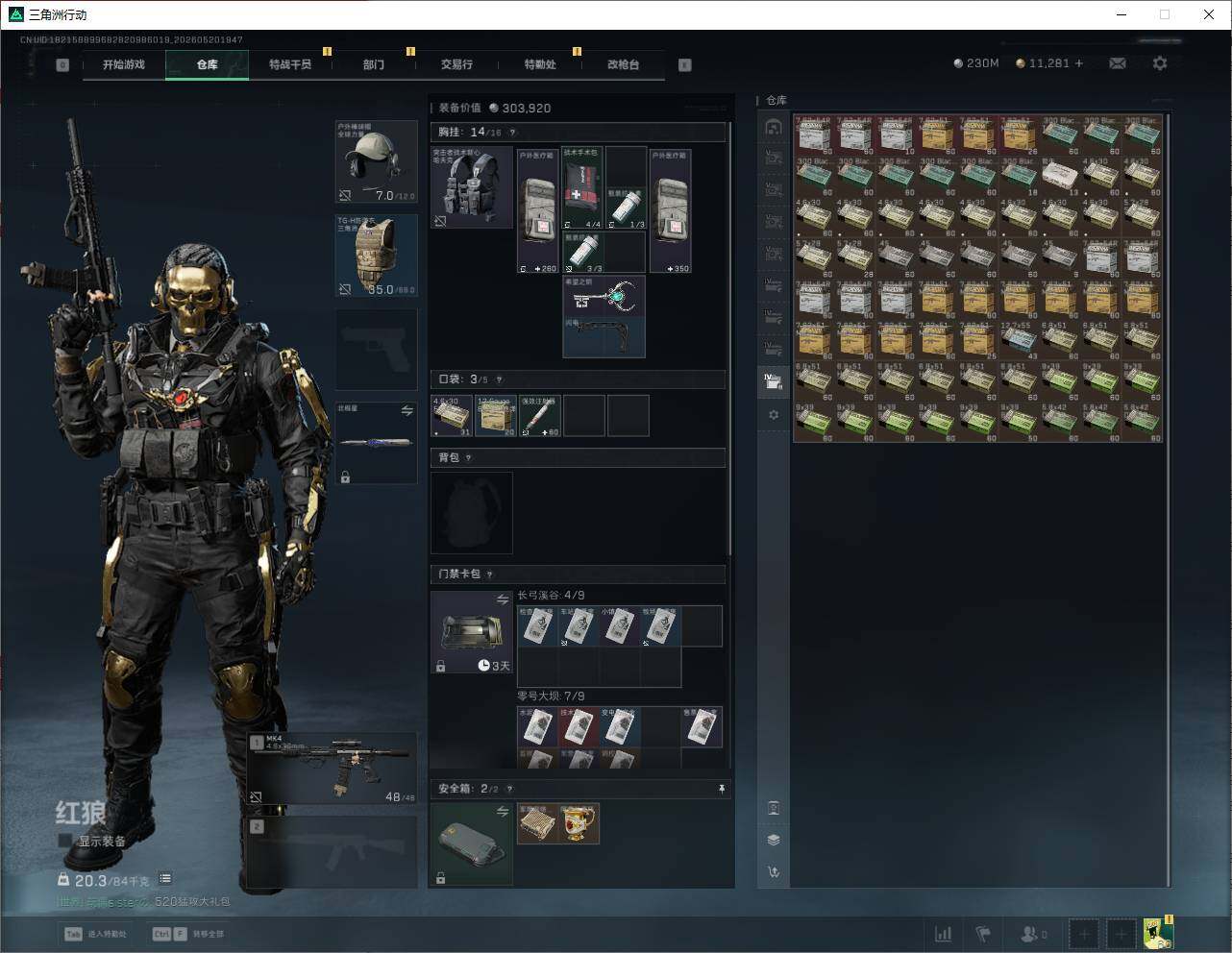The width and height of the screenshot is (1232, 953).
Task: Select the golden cup in secure container
Action: click(579, 824)
